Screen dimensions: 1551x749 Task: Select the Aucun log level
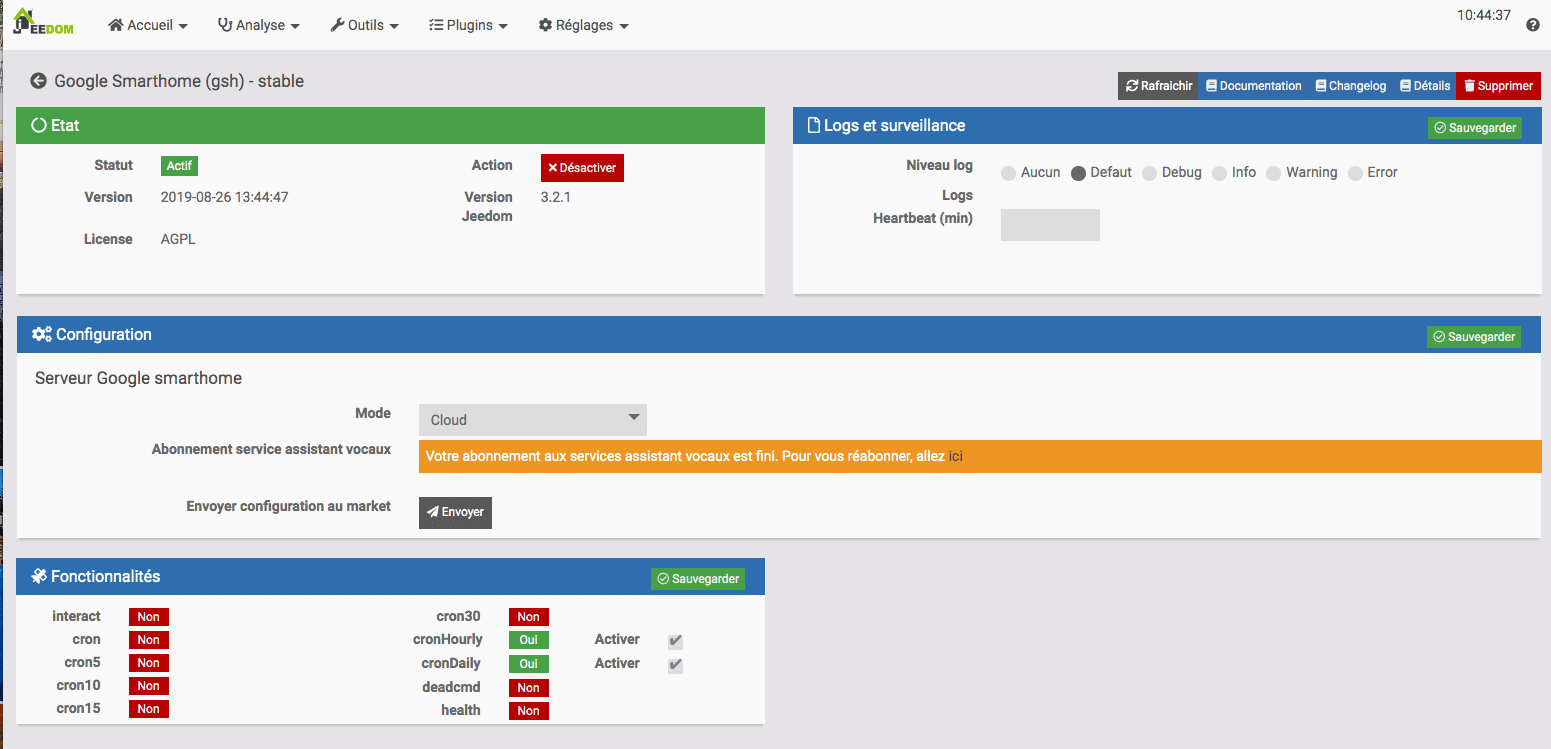(x=1008, y=173)
